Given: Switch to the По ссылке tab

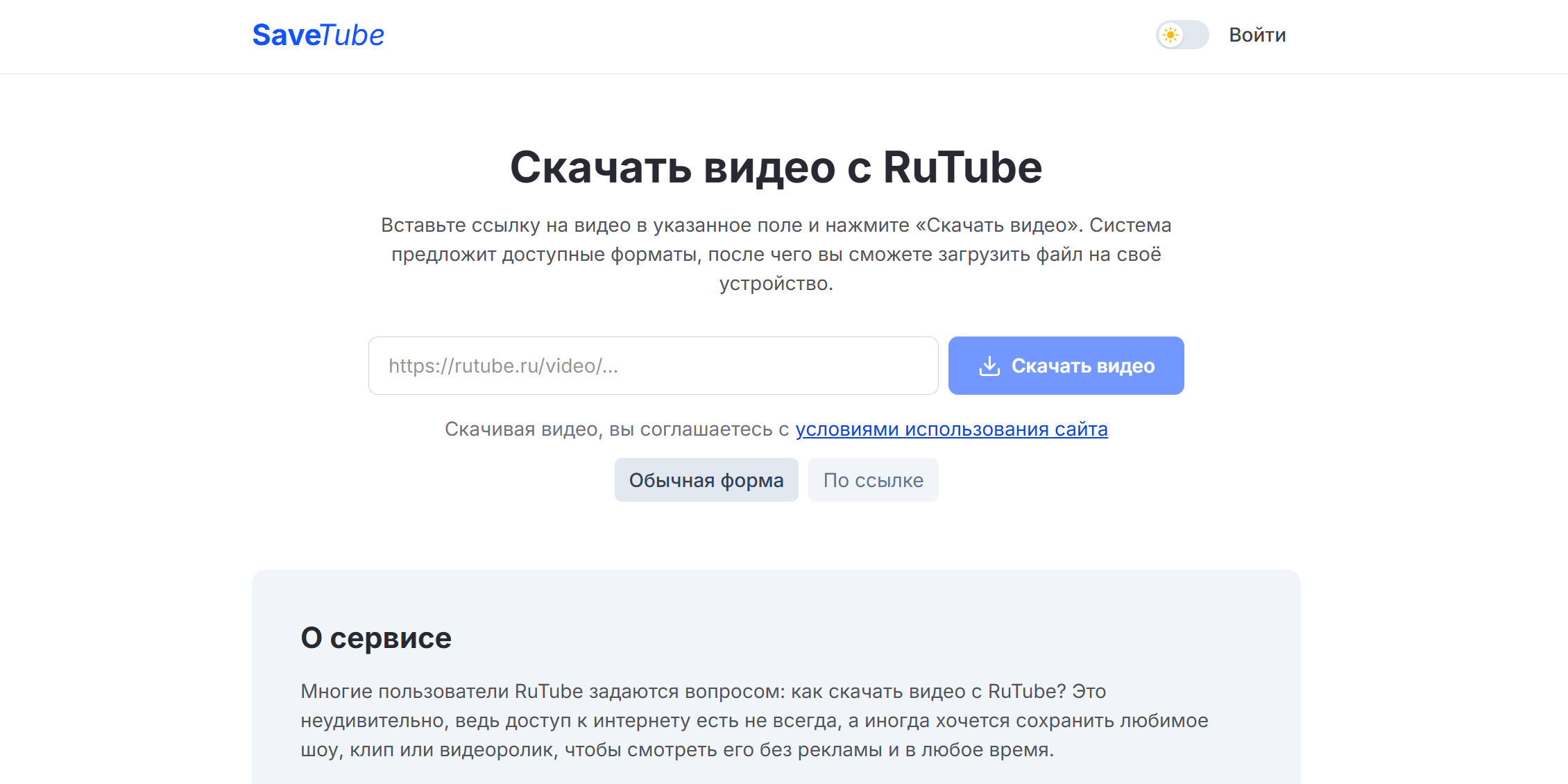Looking at the screenshot, I should 873,480.
